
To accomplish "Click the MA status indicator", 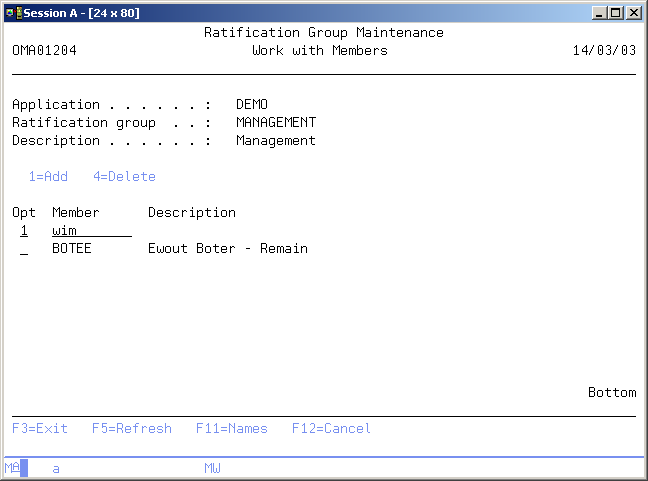I will pyautogui.click(x=12, y=468).
